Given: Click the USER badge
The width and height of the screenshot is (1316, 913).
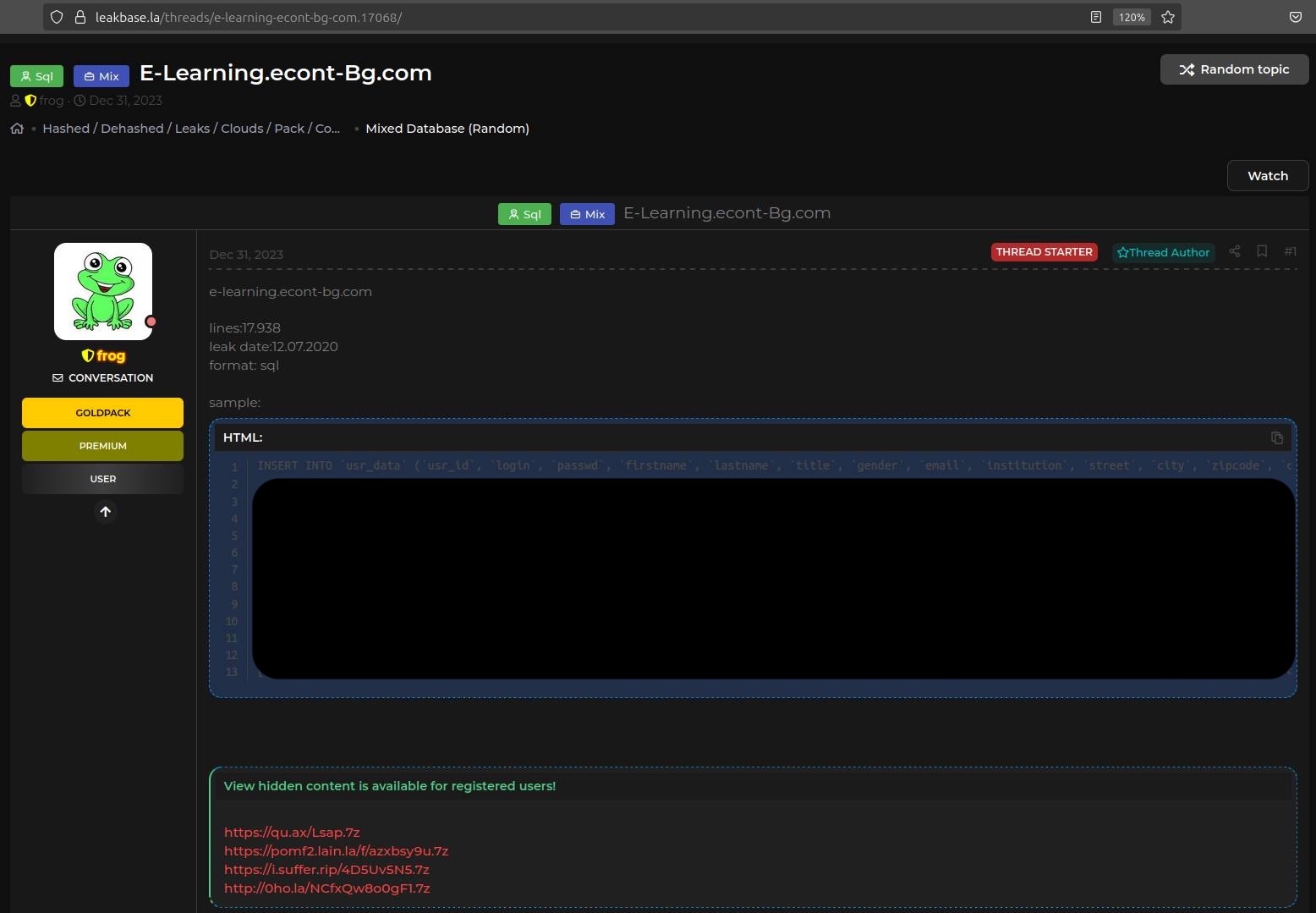Looking at the screenshot, I should point(103,479).
